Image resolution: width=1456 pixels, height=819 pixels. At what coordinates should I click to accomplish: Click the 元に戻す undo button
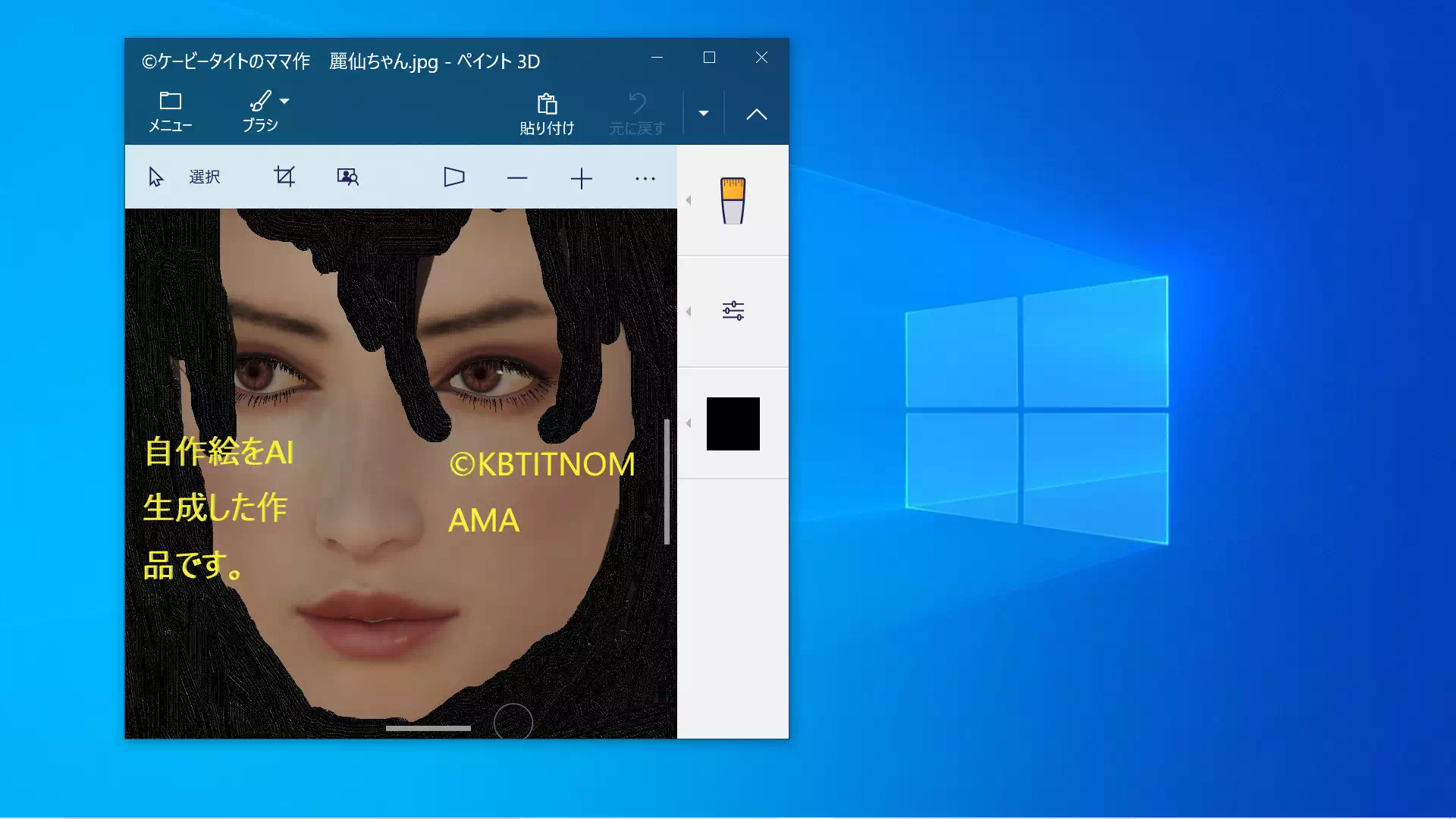point(637,114)
